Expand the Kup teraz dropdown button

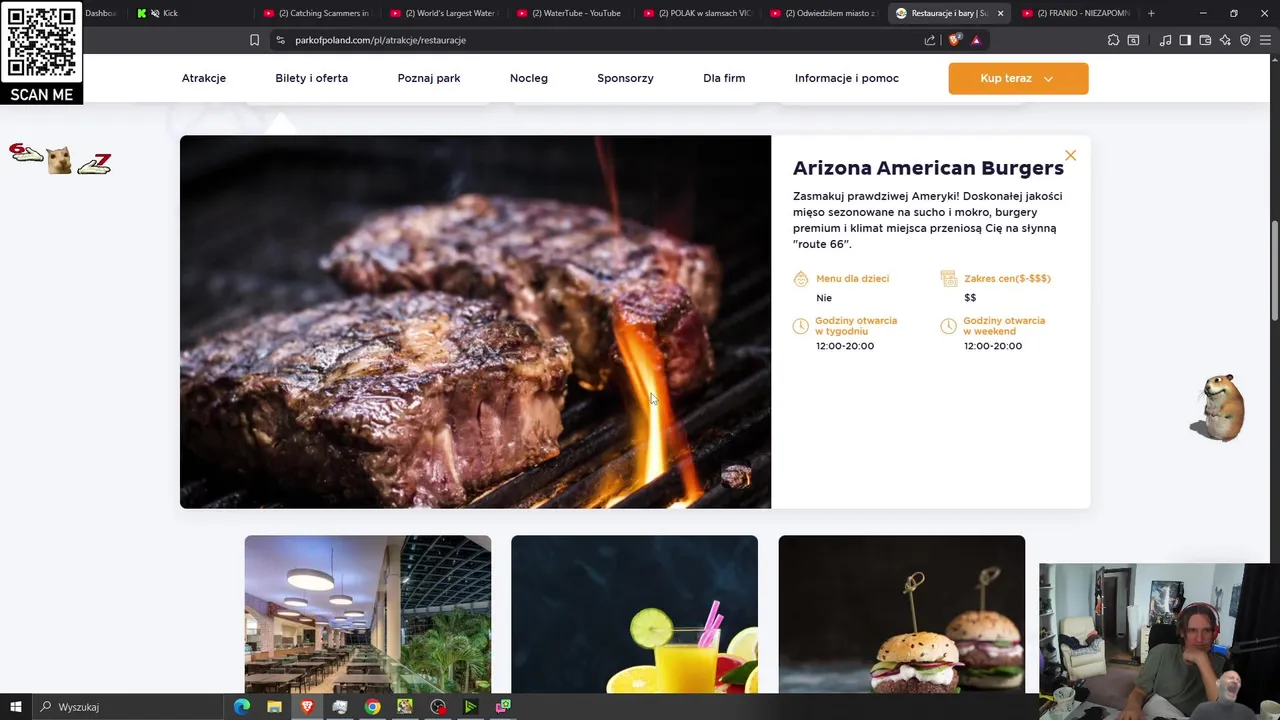click(x=1018, y=78)
